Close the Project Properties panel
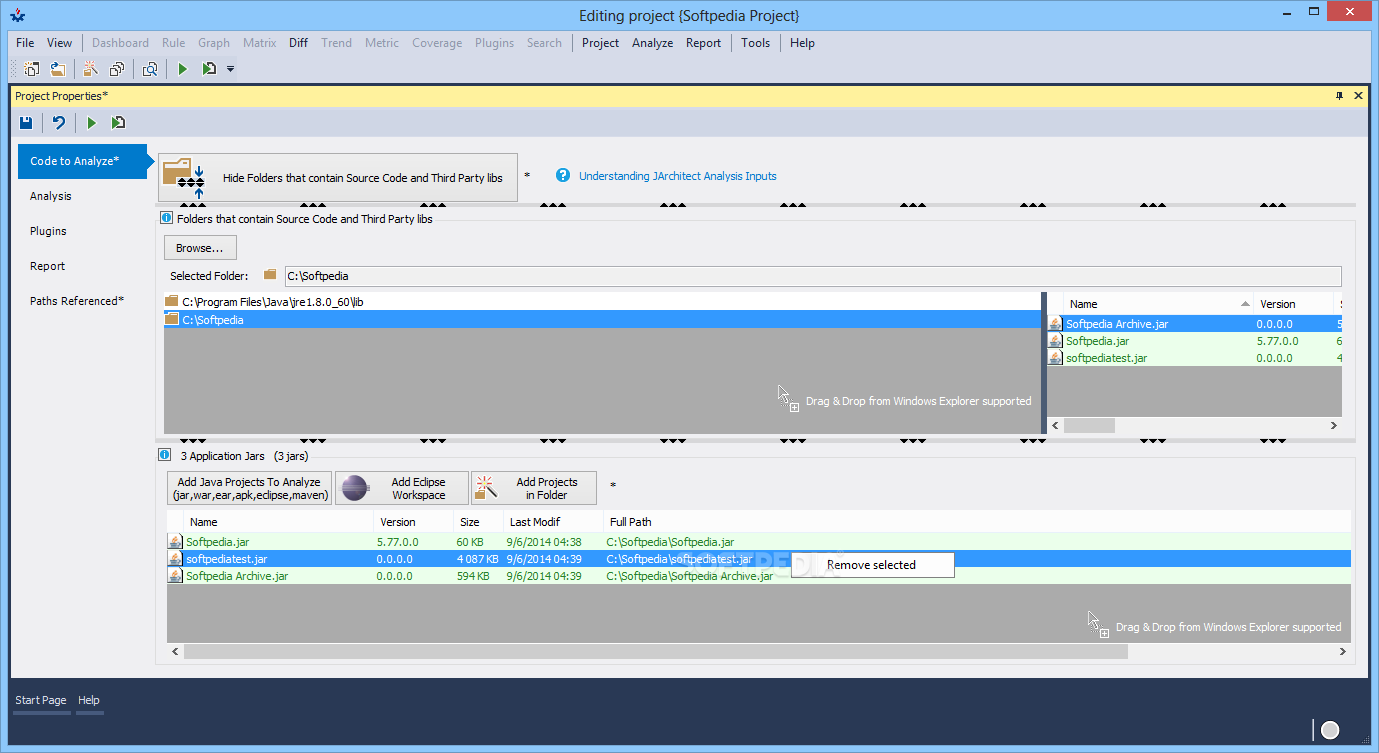This screenshot has width=1379, height=753. [1358, 96]
